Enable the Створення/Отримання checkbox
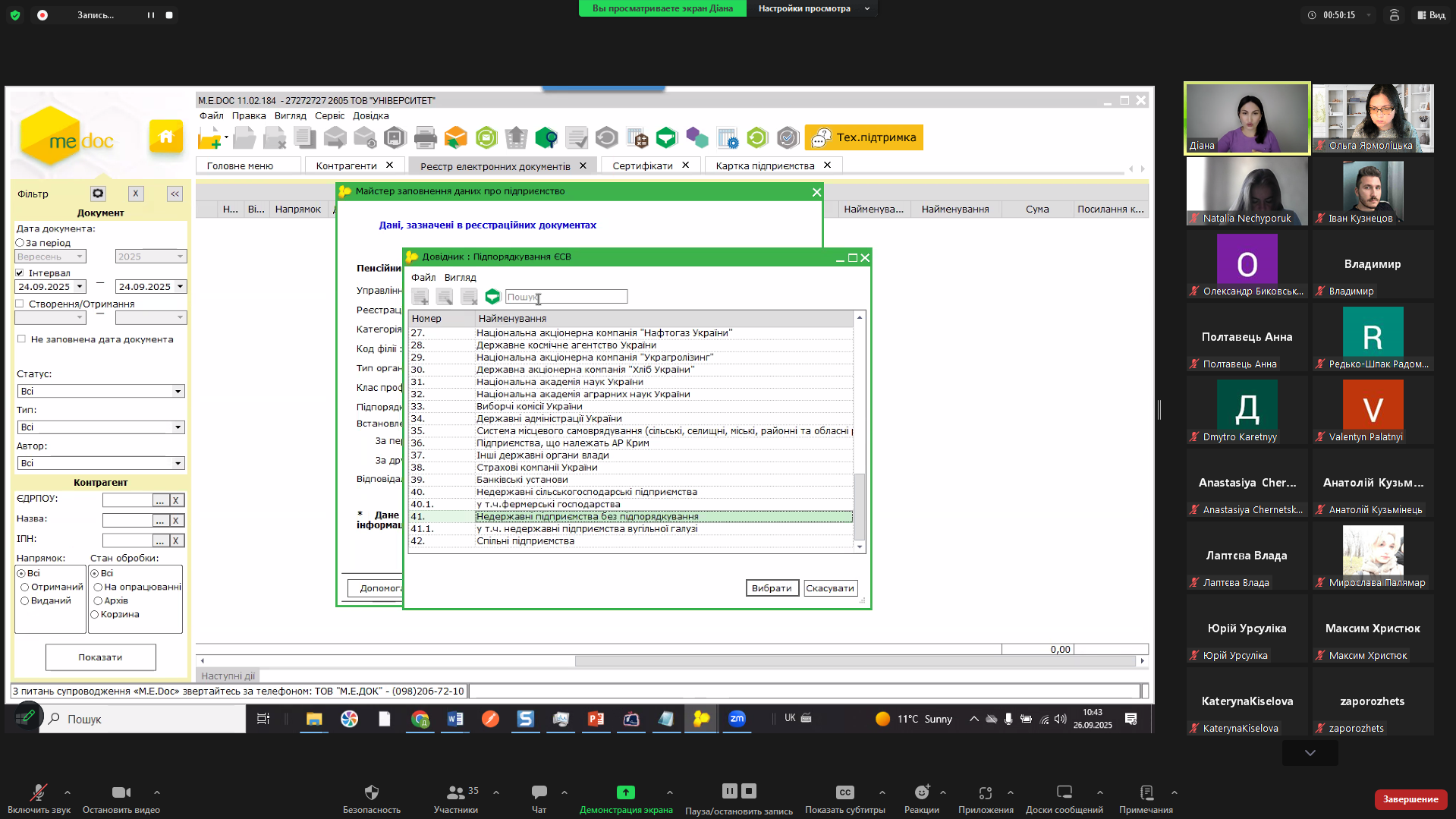1456x819 pixels. tap(20, 304)
